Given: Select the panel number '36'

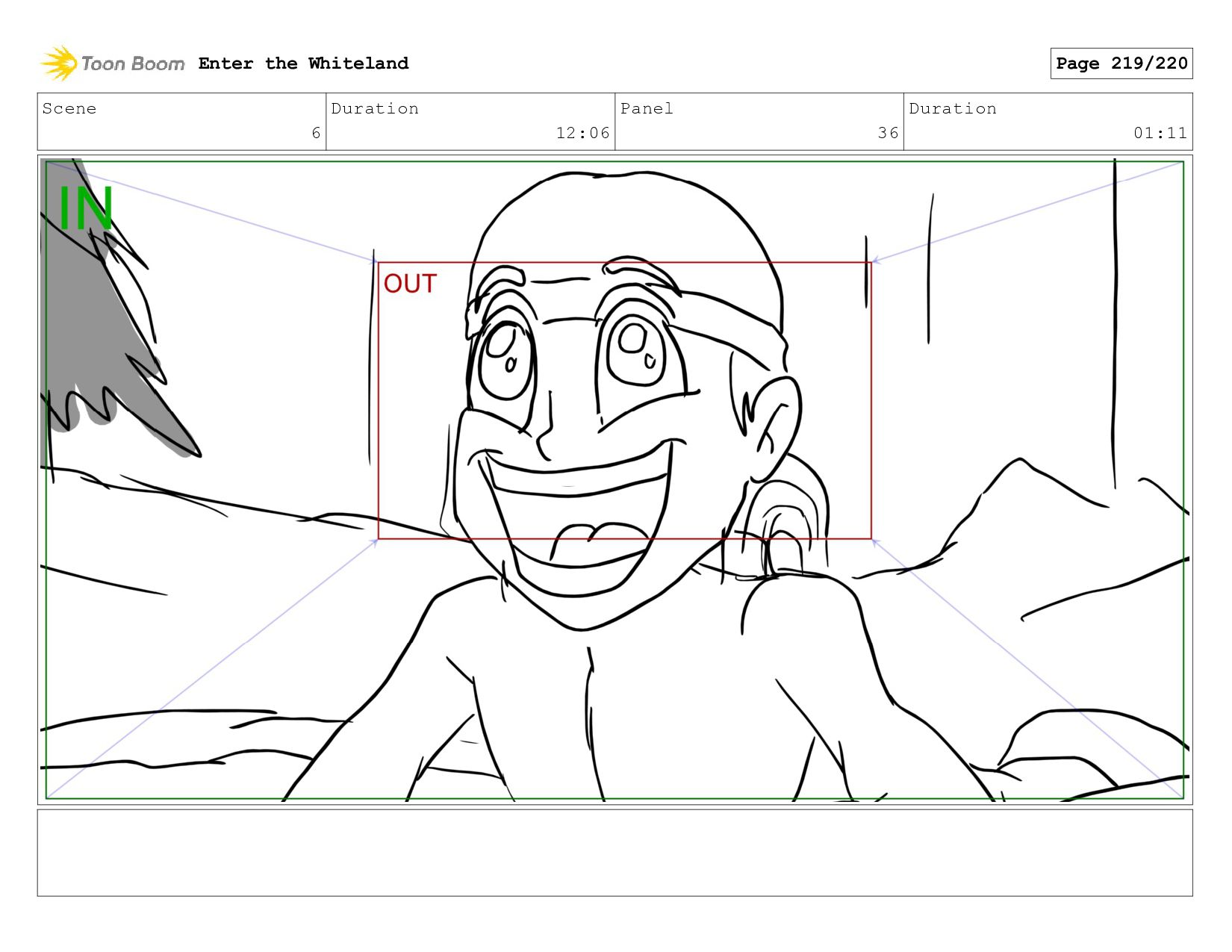Looking at the screenshot, I should tap(888, 133).
